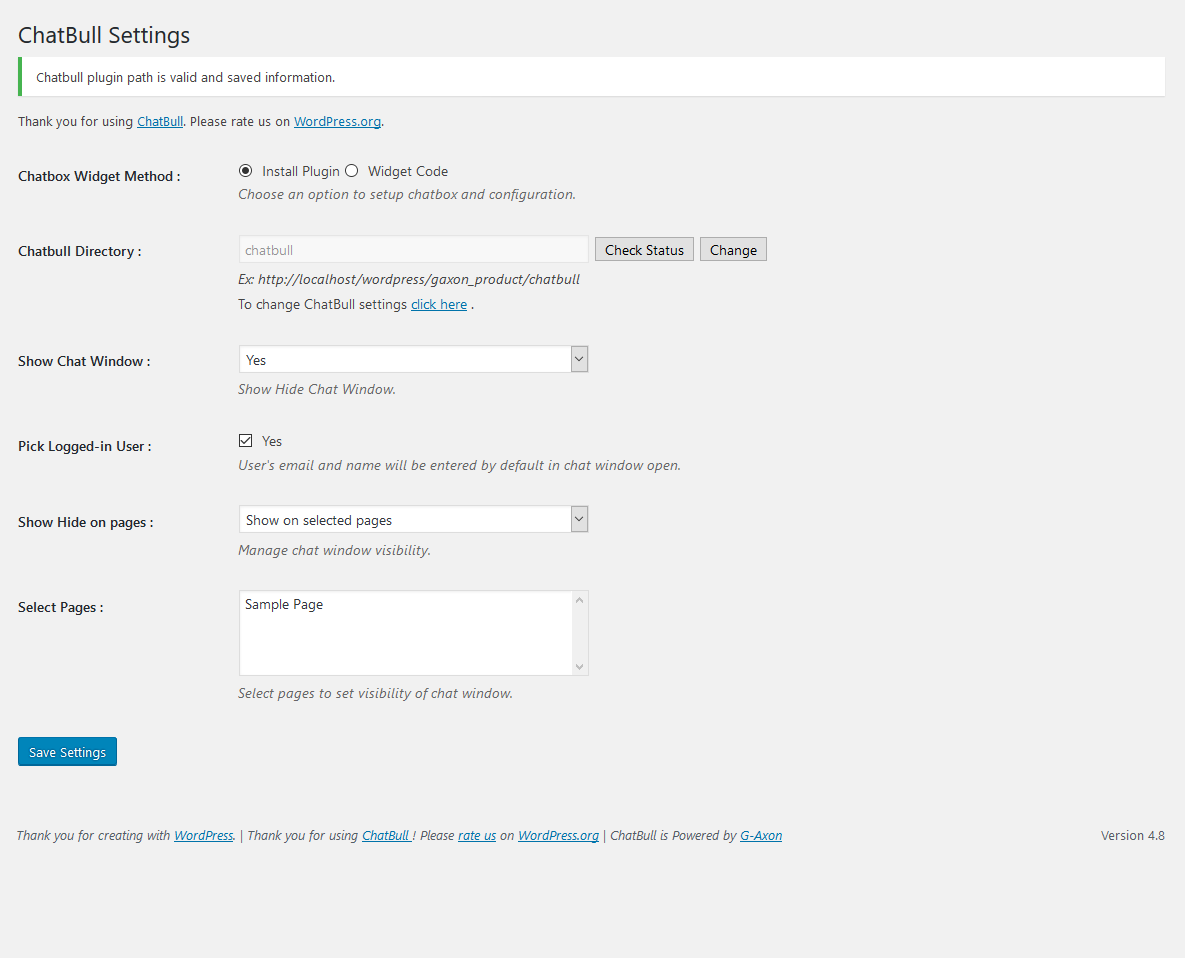The image size is (1185, 958).
Task: Open the footer ChatBull link
Action: pos(386,836)
